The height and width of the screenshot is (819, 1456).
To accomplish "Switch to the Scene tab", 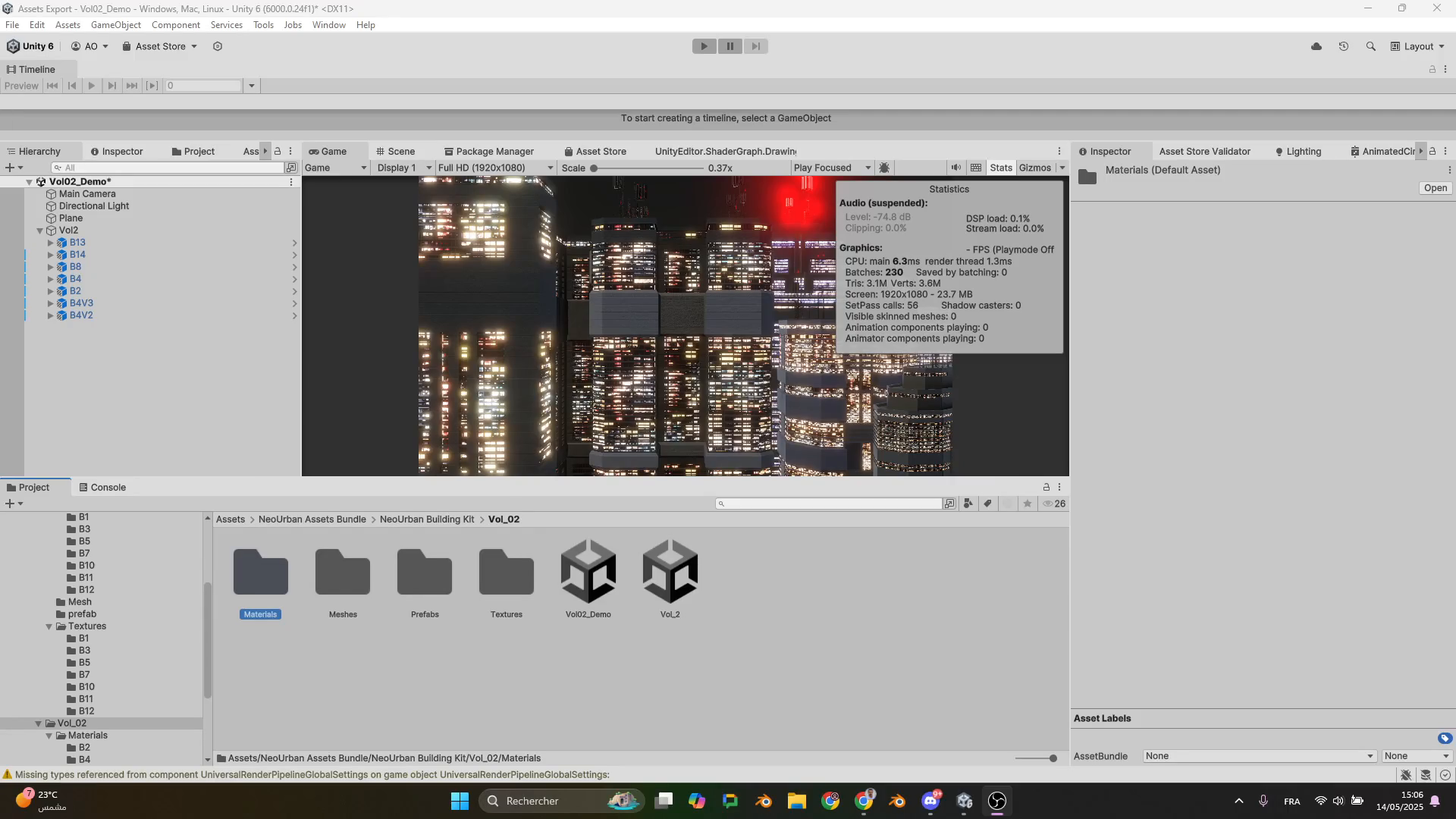I will point(395,152).
